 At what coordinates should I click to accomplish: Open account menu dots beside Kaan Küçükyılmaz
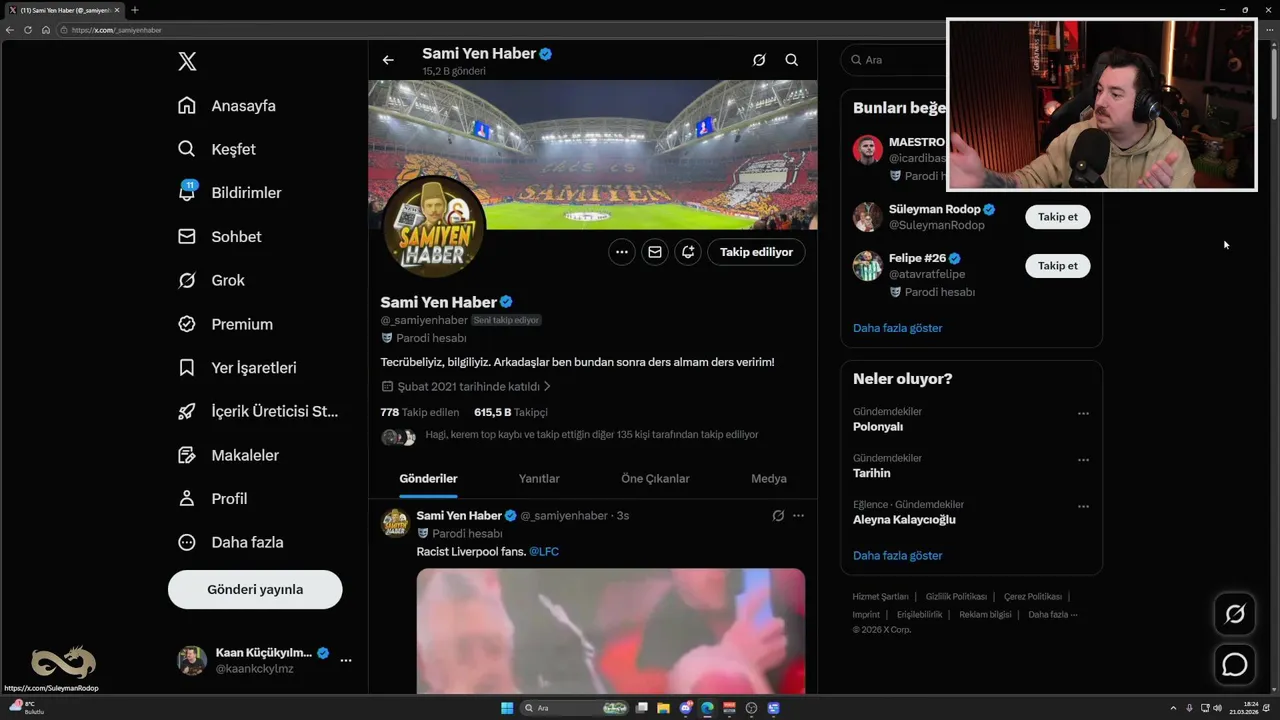346,660
